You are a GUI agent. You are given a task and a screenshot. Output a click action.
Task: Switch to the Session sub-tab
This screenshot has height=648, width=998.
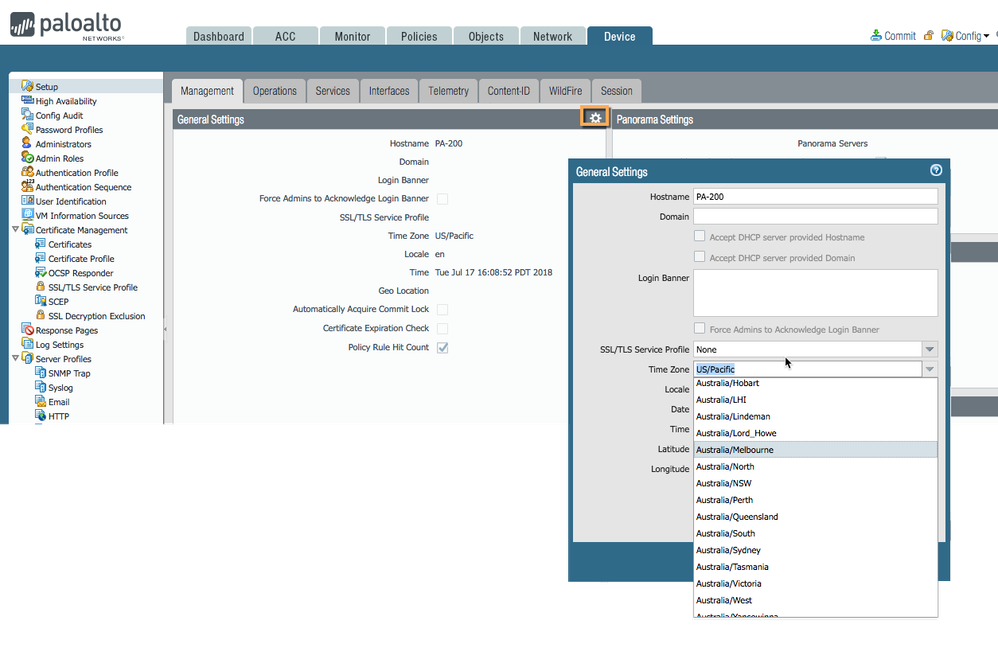tap(616, 91)
